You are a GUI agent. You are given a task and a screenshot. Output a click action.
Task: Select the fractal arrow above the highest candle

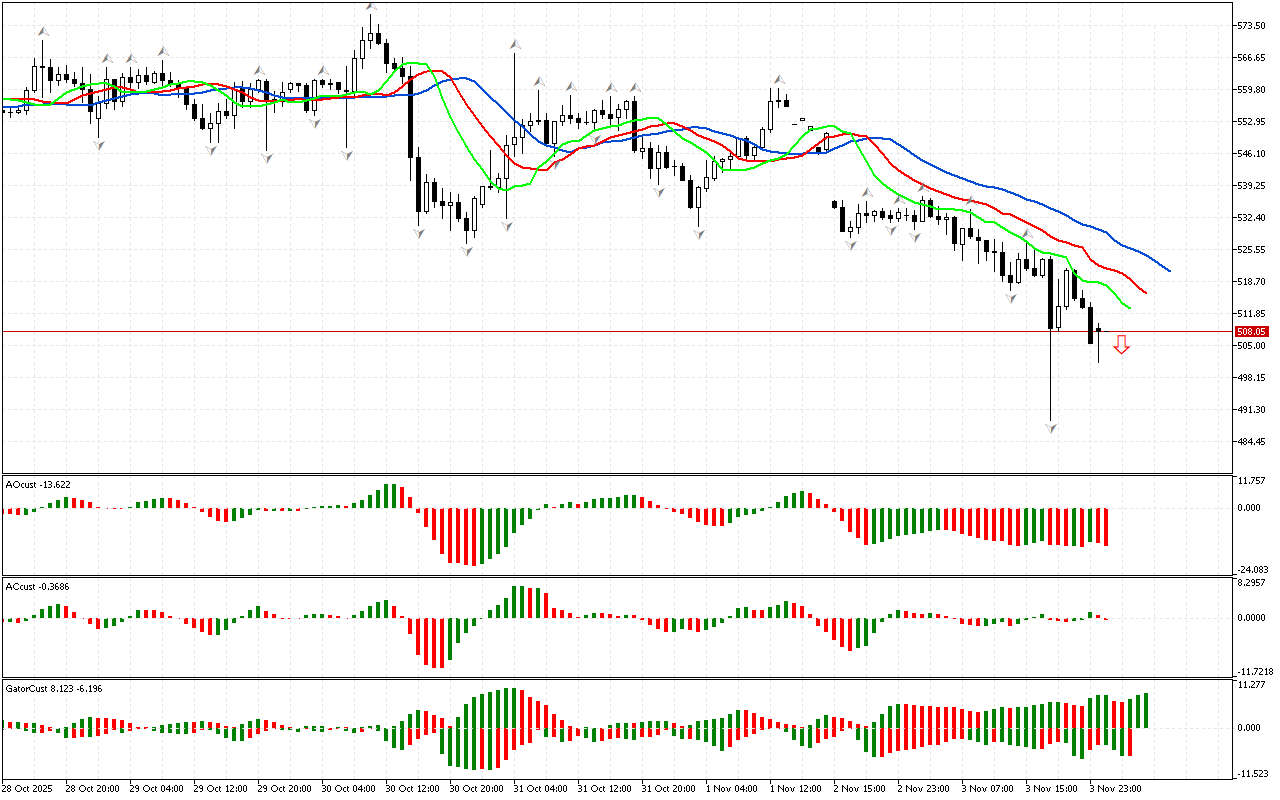coord(371,7)
